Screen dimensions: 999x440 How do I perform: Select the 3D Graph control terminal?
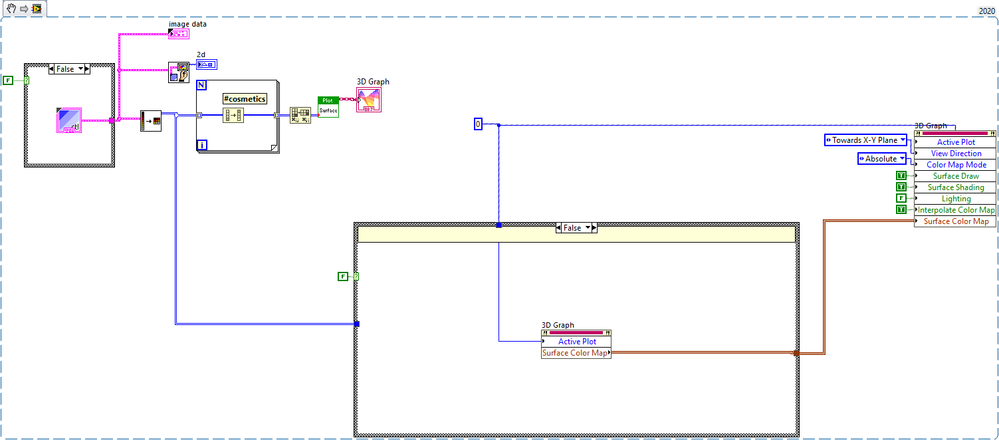pos(369,100)
